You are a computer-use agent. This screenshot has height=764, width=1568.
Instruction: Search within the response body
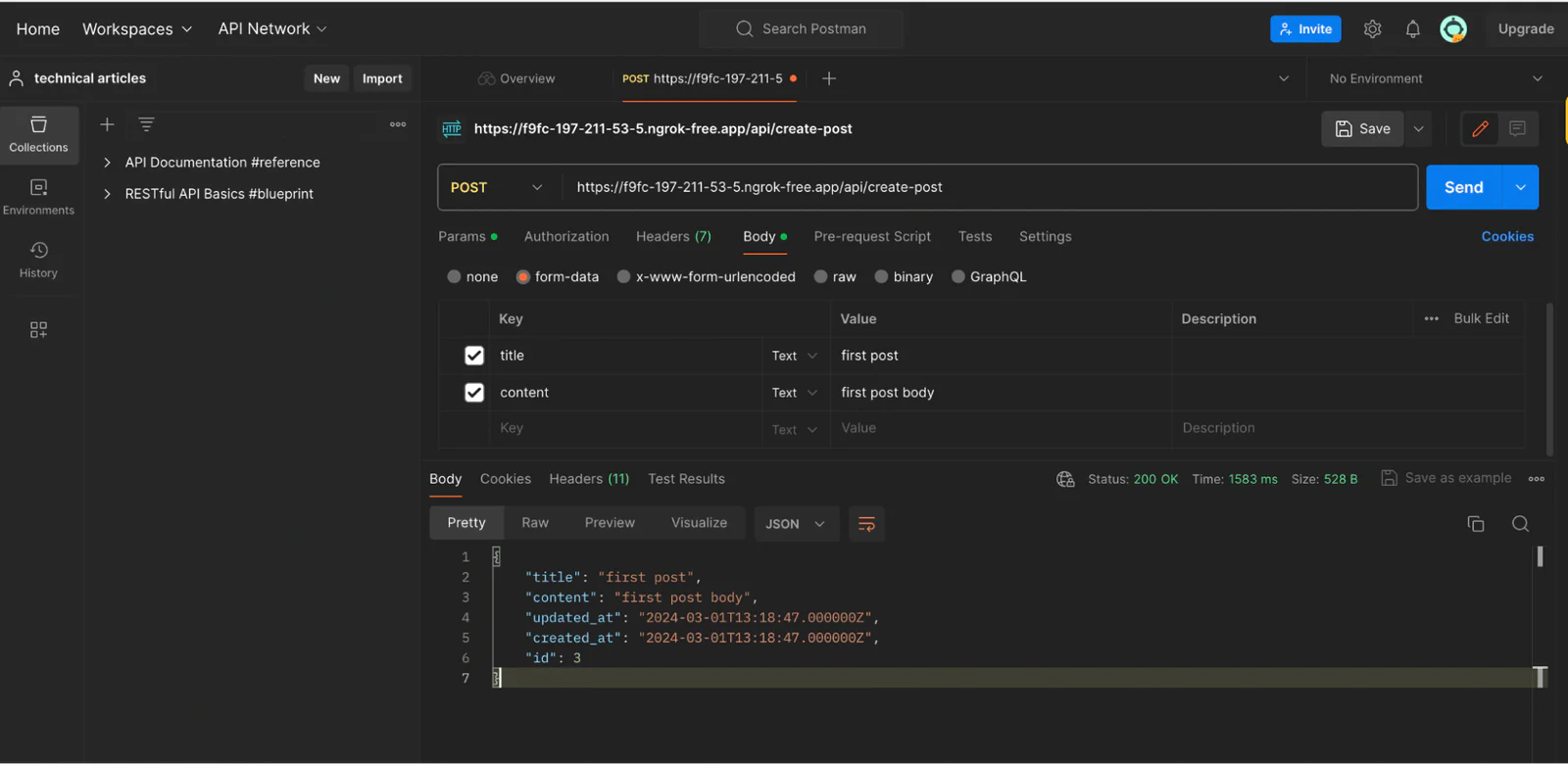click(x=1520, y=524)
